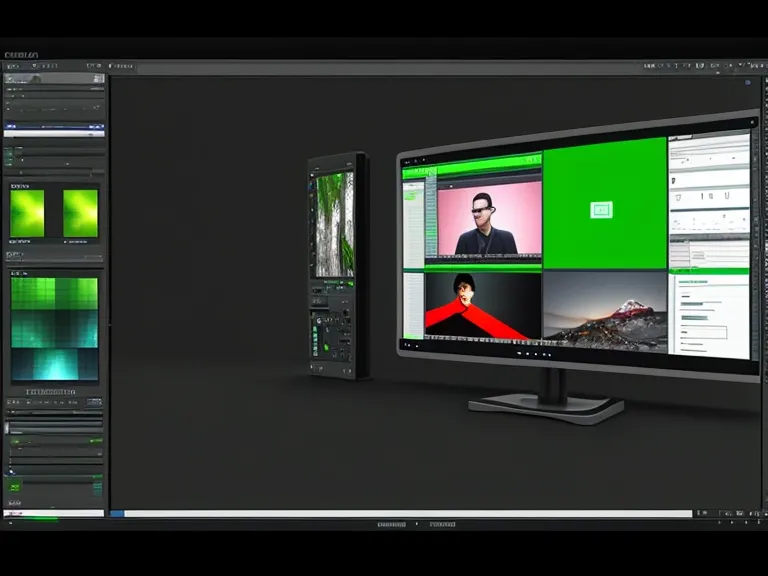Select the sunglasses man on pink background pane
The image size is (768, 576).
coord(489,218)
